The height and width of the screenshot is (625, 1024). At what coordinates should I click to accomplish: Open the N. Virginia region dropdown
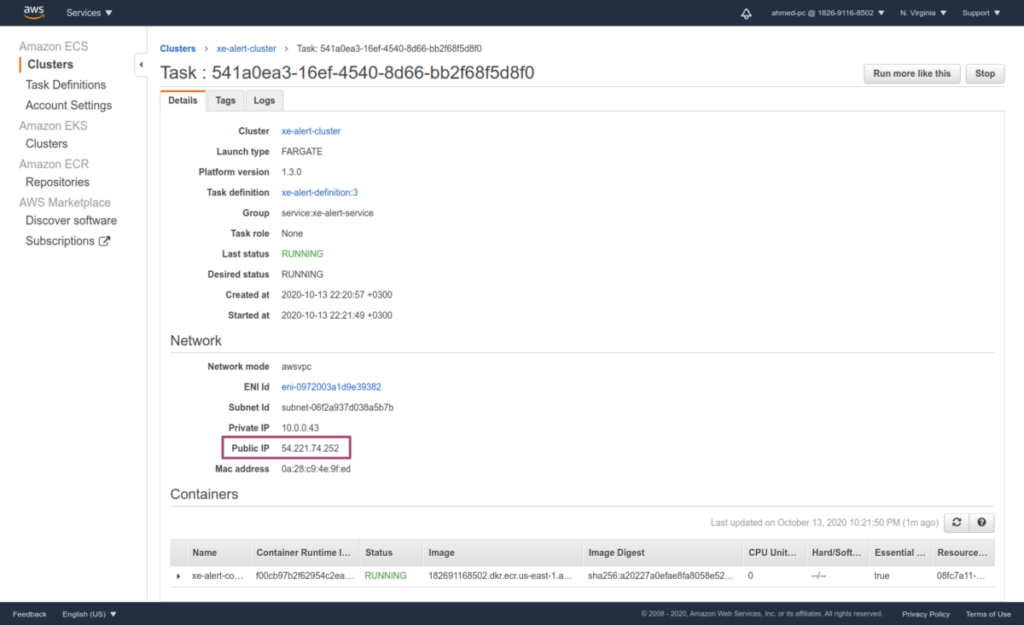926,12
